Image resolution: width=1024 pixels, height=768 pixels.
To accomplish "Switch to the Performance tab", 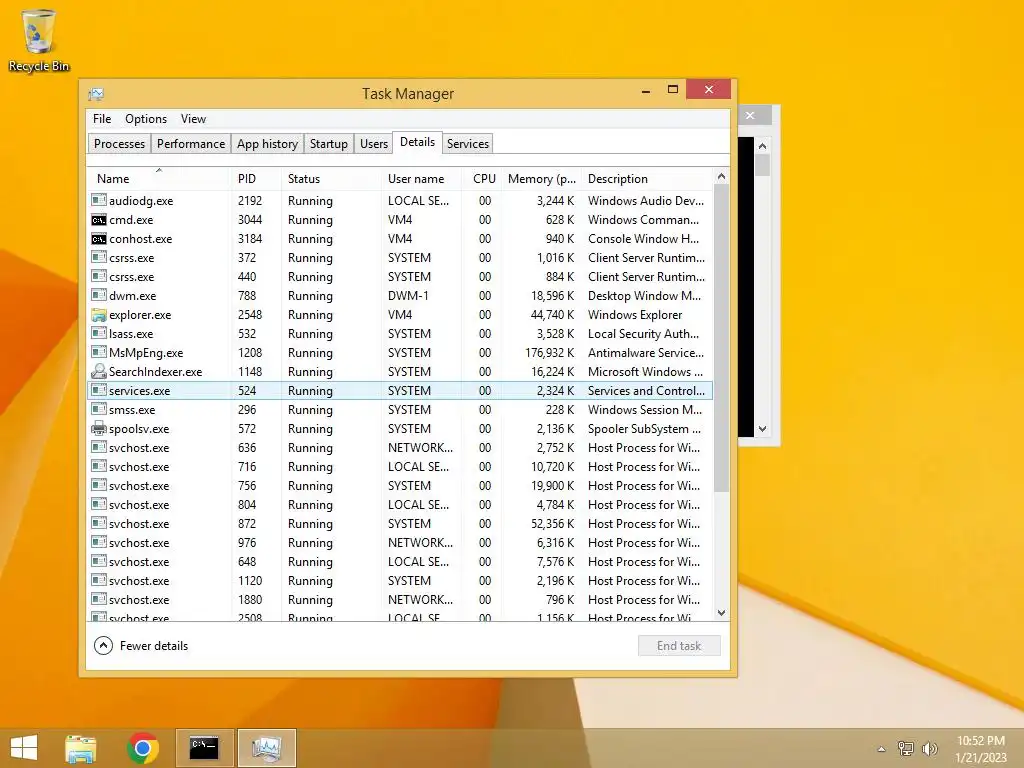I will [x=191, y=144].
